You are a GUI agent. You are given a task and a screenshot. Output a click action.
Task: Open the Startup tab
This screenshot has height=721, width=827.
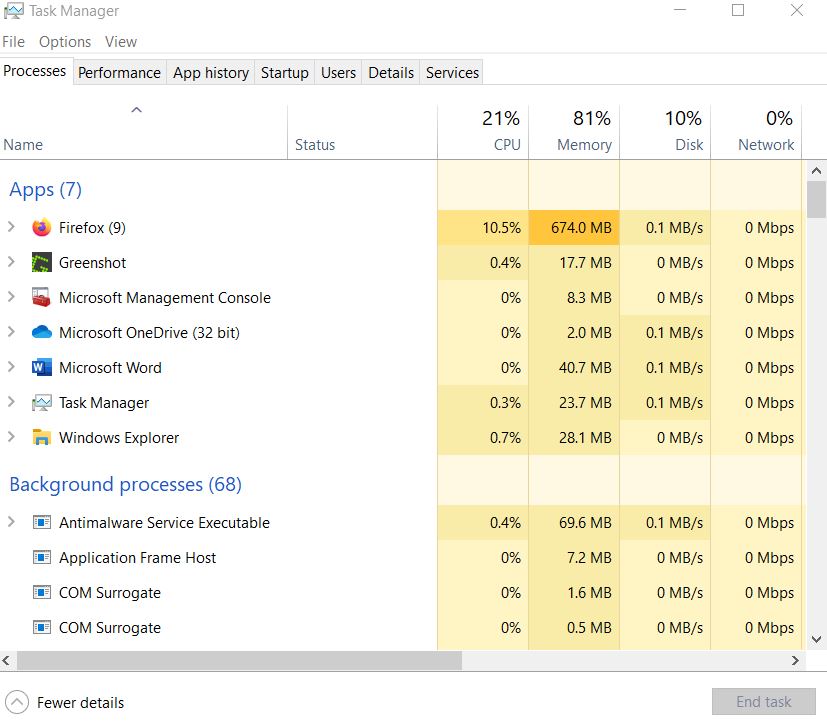point(284,72)
